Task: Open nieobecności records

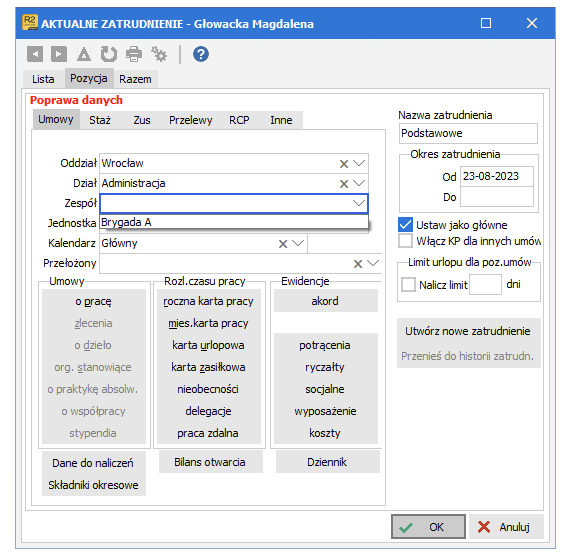Action: click(x=209, y=389)
